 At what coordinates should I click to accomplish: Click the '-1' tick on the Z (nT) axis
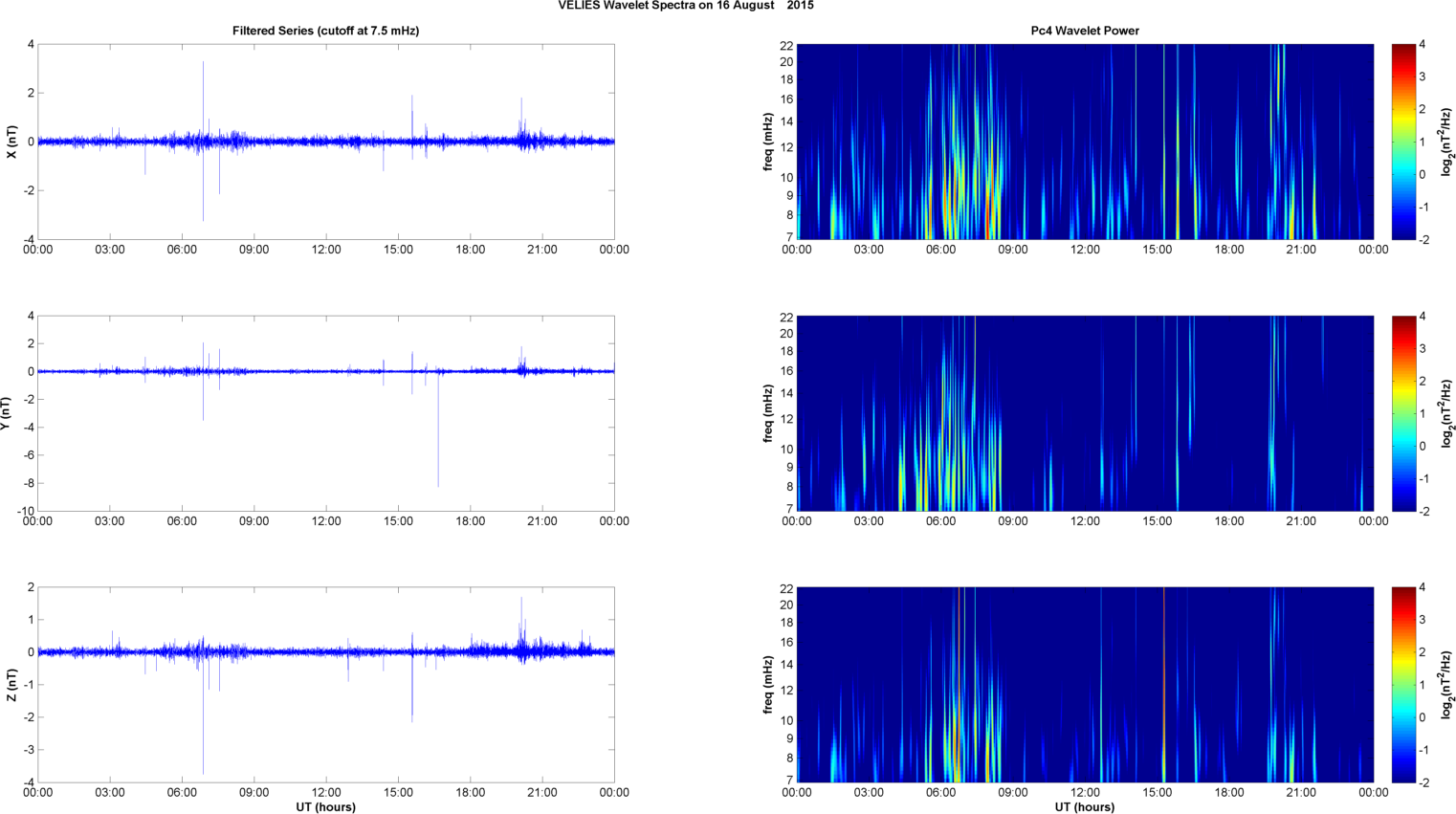[29, 685]
